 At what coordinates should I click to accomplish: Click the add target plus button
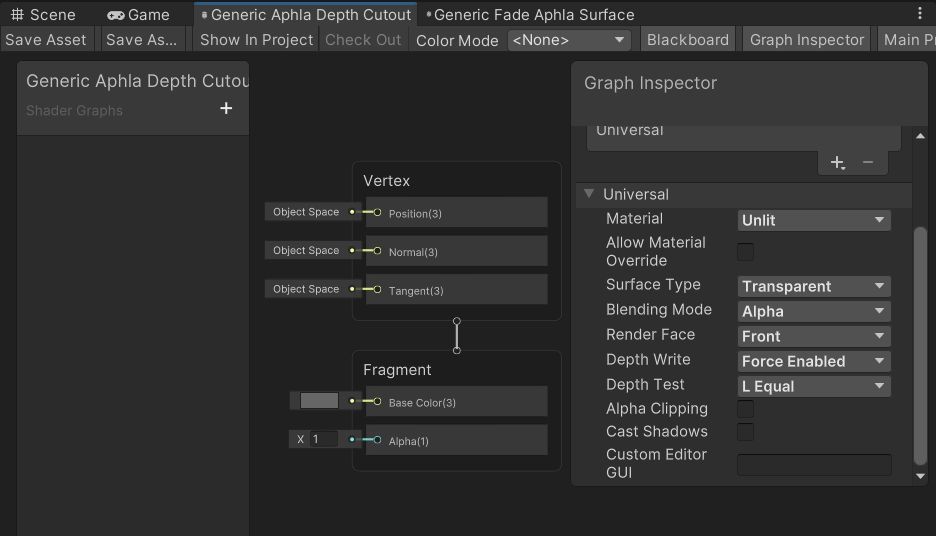tap(838, 162)
